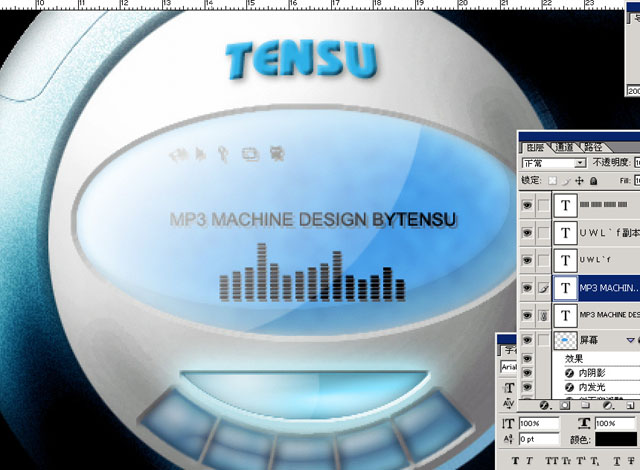The width and height of the screenshot is (640, 470).
Task: Hide the 'U W L ` f 副本' layer
Action: coord(527,233)
